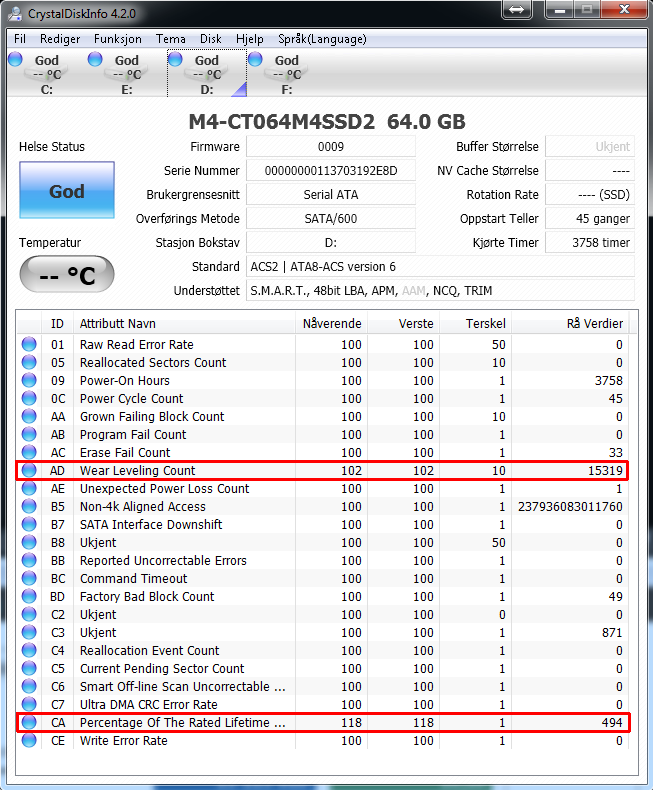Open the Disk menu

pyautogui.click(x=211, y=39)
